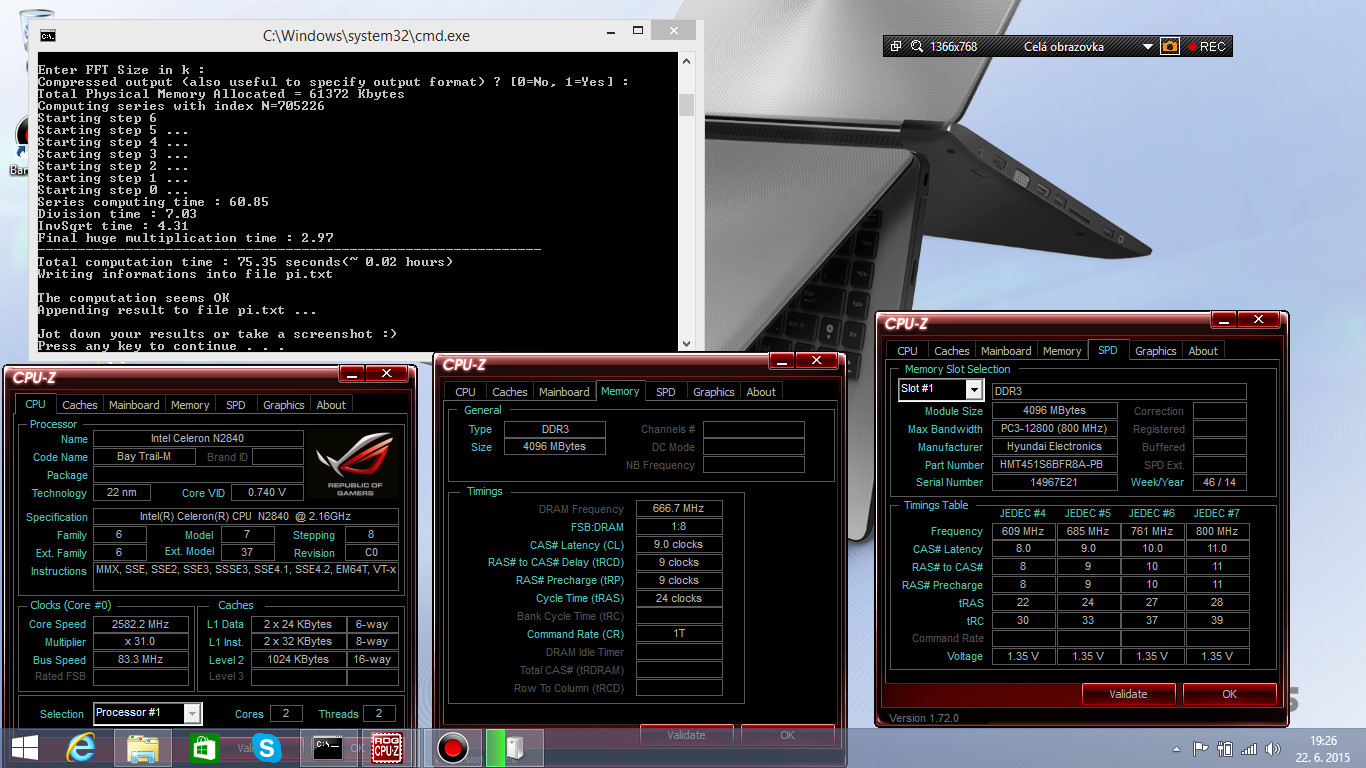The height and width of the screenshot is (768, 1366).
Task: Switch to cmd.exe via taskbar icon
Action: [x=328, y=748]
